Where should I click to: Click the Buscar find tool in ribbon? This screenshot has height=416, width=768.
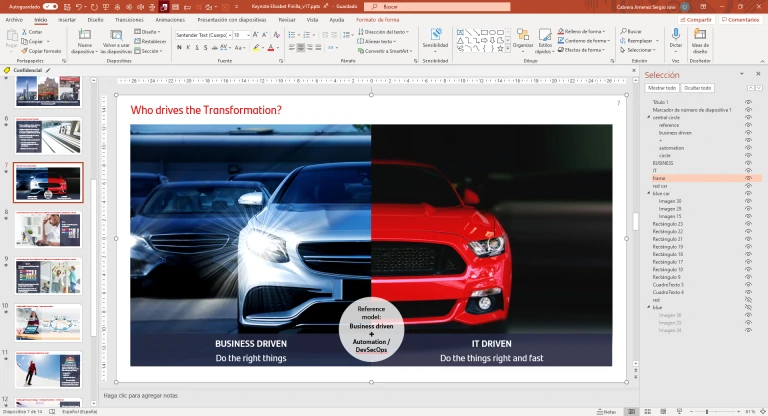click(x=634, y=31)
